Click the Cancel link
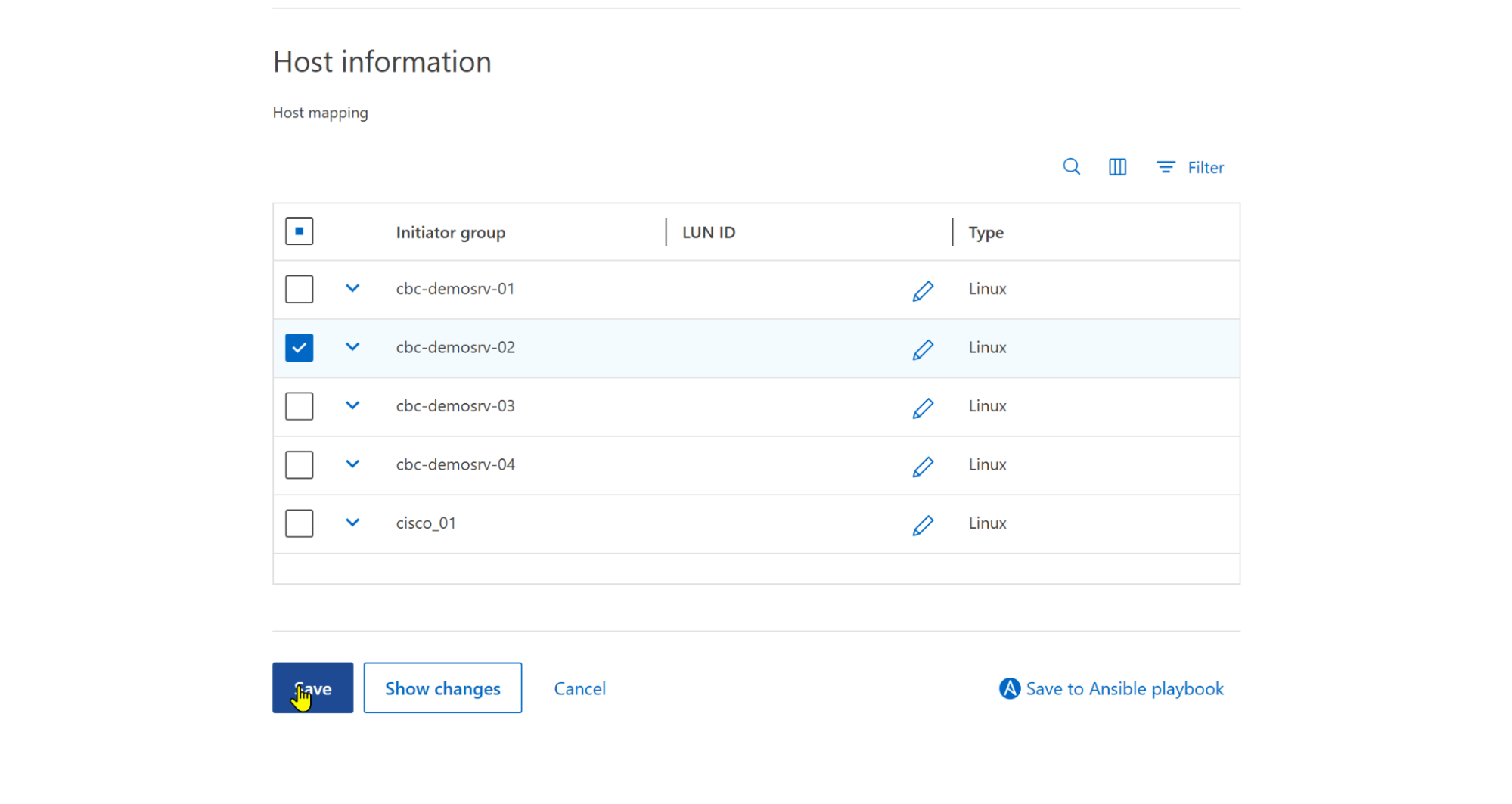The width and height of the screenshot is (1512, 804). point(579,688)
